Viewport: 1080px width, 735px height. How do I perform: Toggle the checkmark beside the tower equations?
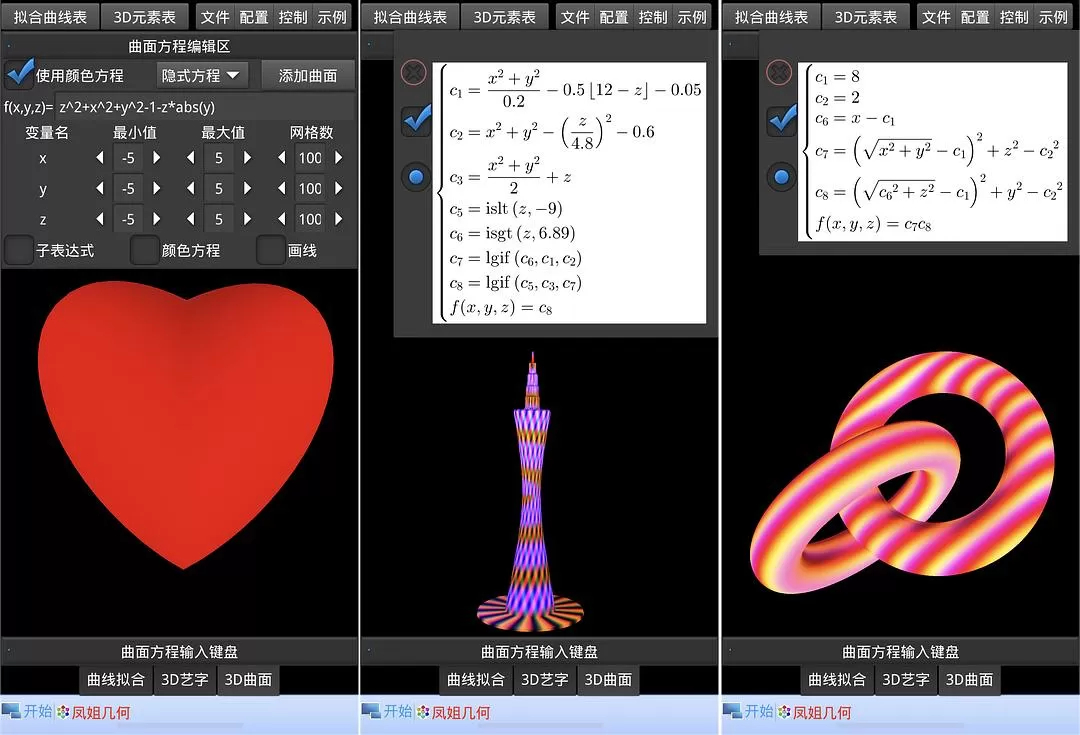tap(415, 120)
